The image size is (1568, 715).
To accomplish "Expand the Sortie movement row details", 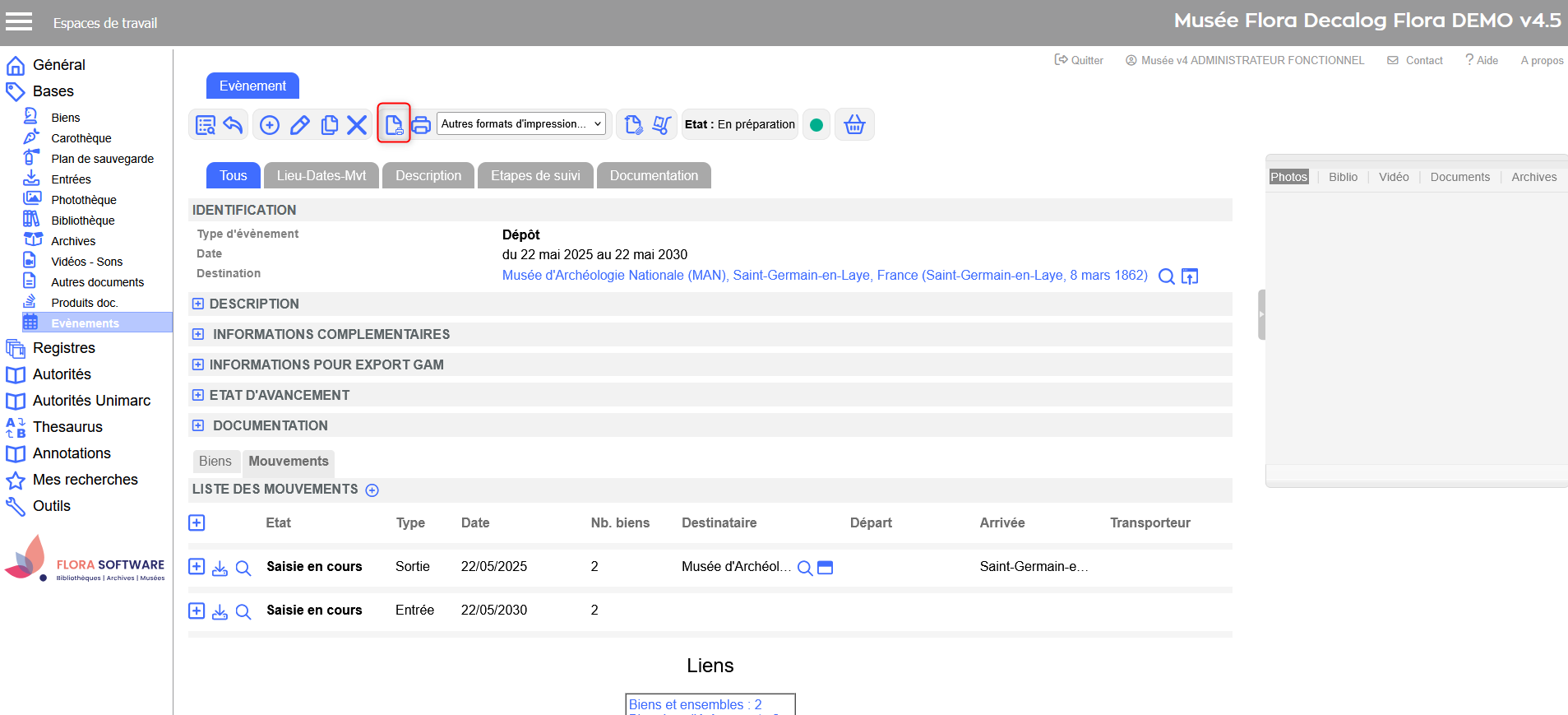I will pyautogui.click(x=197, y=566).
